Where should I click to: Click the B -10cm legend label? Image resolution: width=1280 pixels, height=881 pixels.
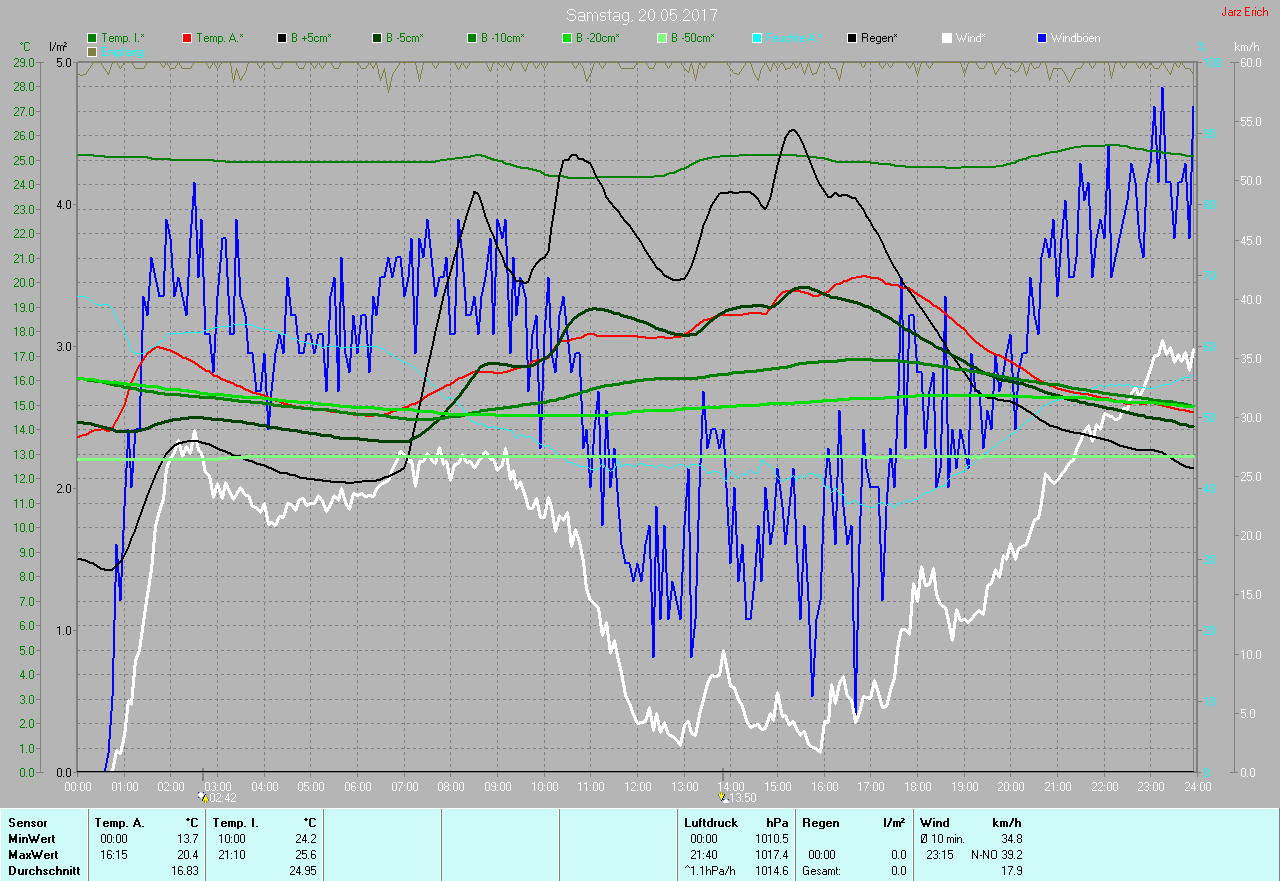click(x=502, y=38)
